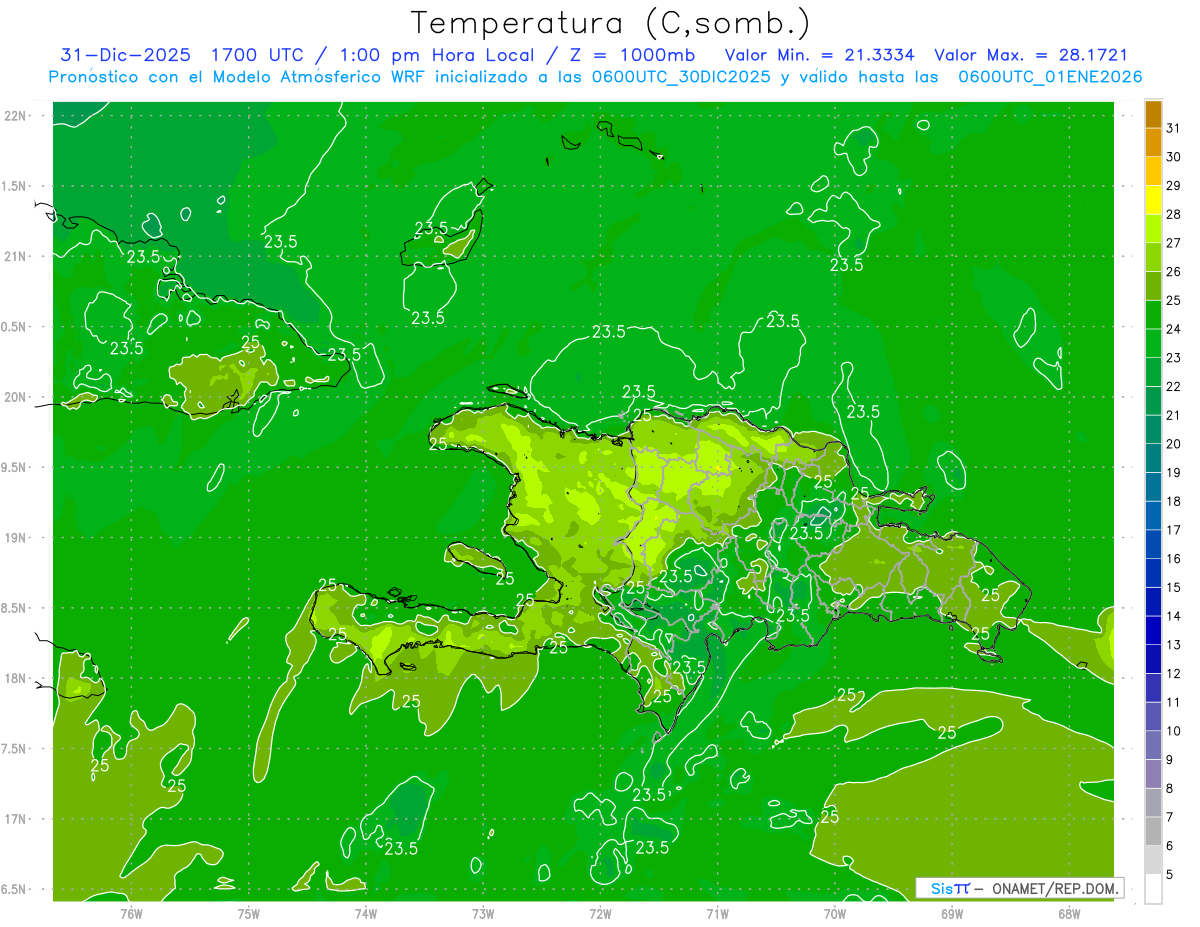Click the "1700 UTC" time text
Image resolution: width=1200 pixels, height=927 pixels.
click(259, 55)
